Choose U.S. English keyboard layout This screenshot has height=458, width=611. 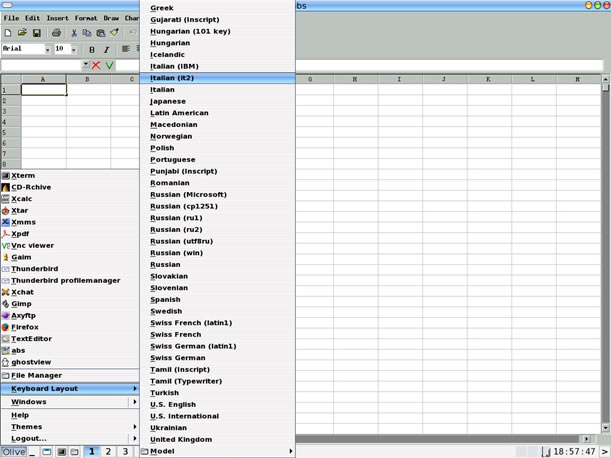[173, 404]
